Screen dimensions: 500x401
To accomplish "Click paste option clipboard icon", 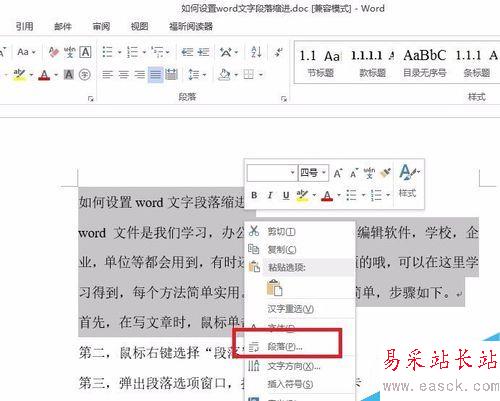I will pos(274,288).
